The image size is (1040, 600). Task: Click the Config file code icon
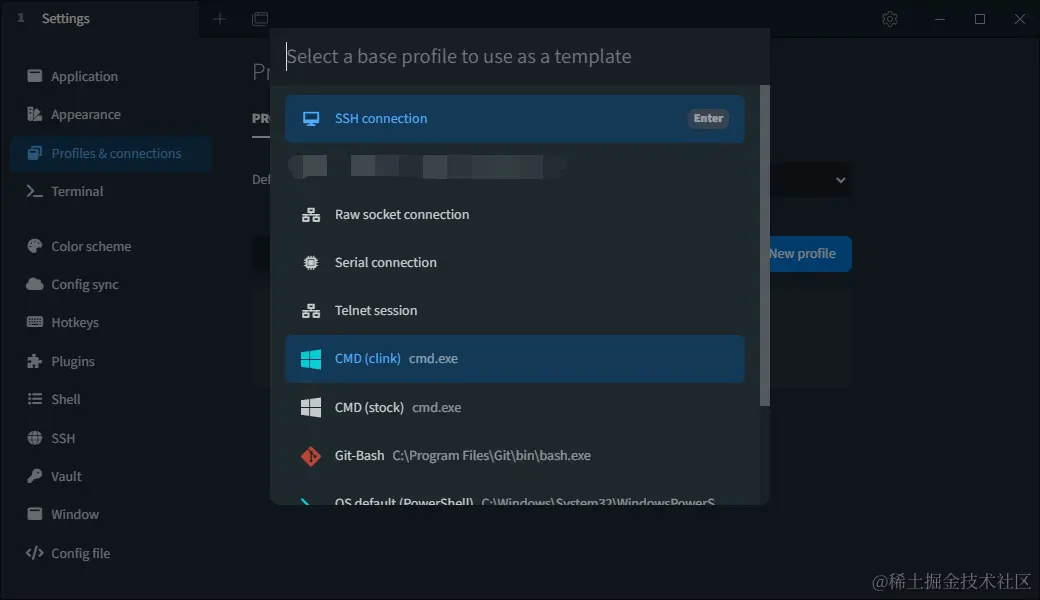34,552
